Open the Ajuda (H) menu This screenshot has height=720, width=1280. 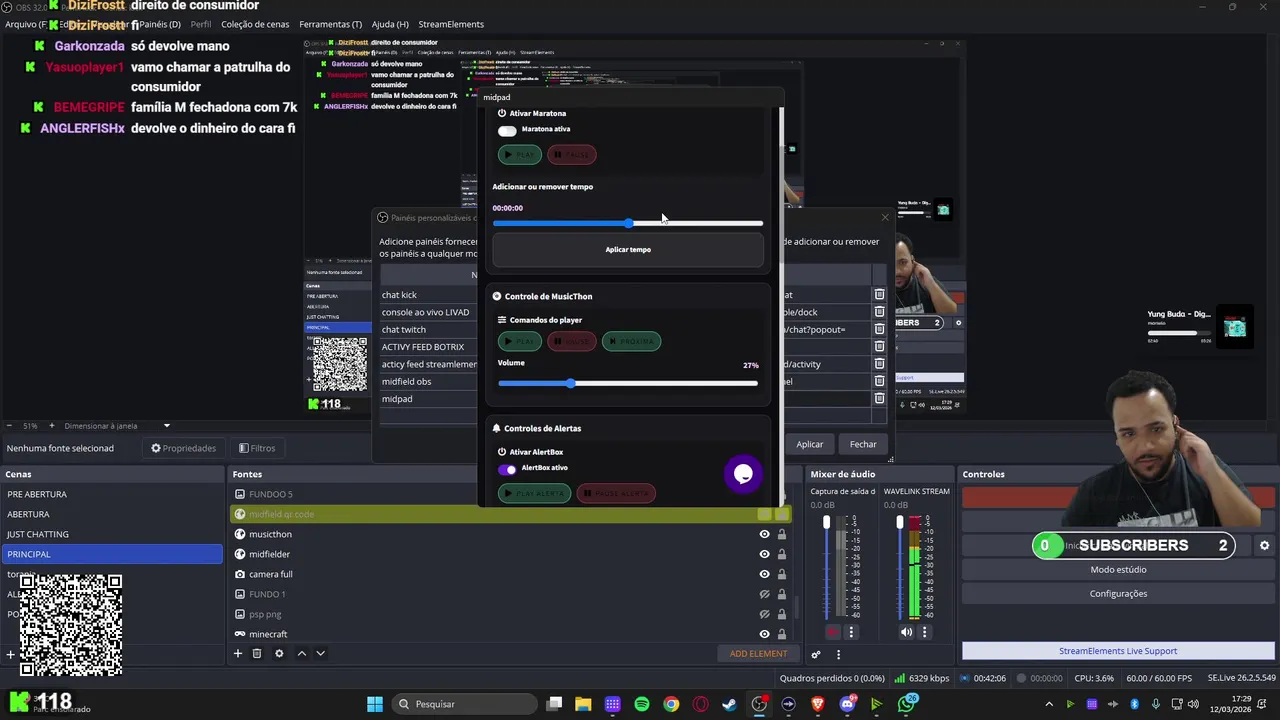point(390,24)
